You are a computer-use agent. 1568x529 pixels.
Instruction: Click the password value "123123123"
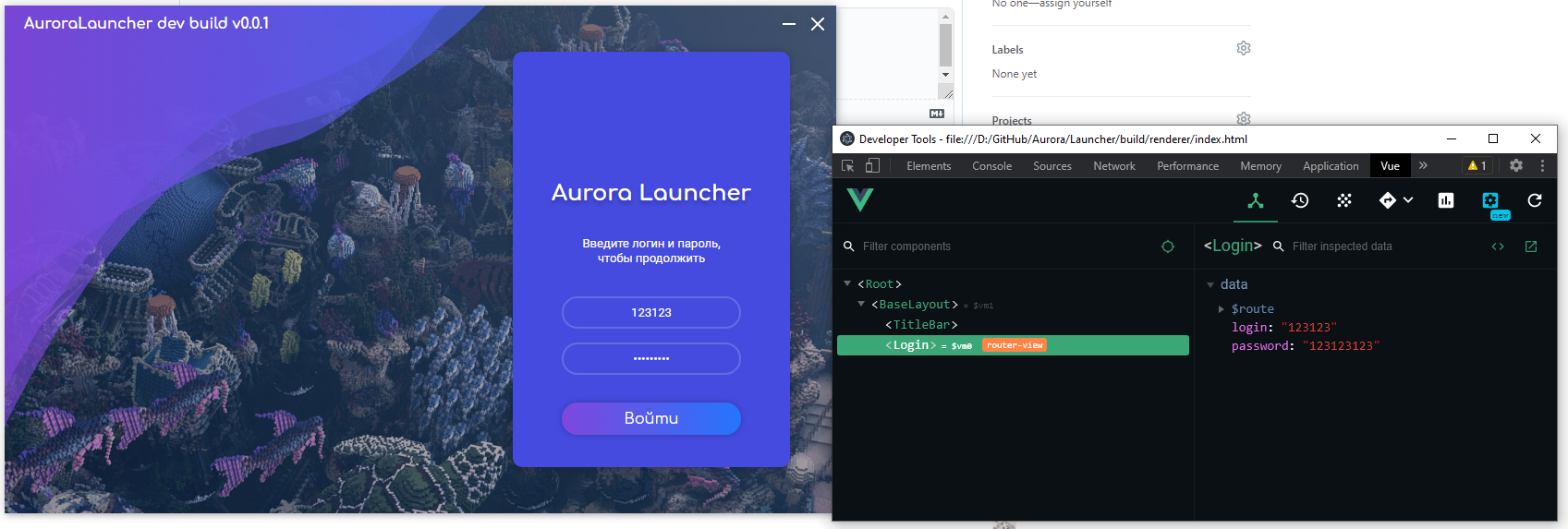1341,346
